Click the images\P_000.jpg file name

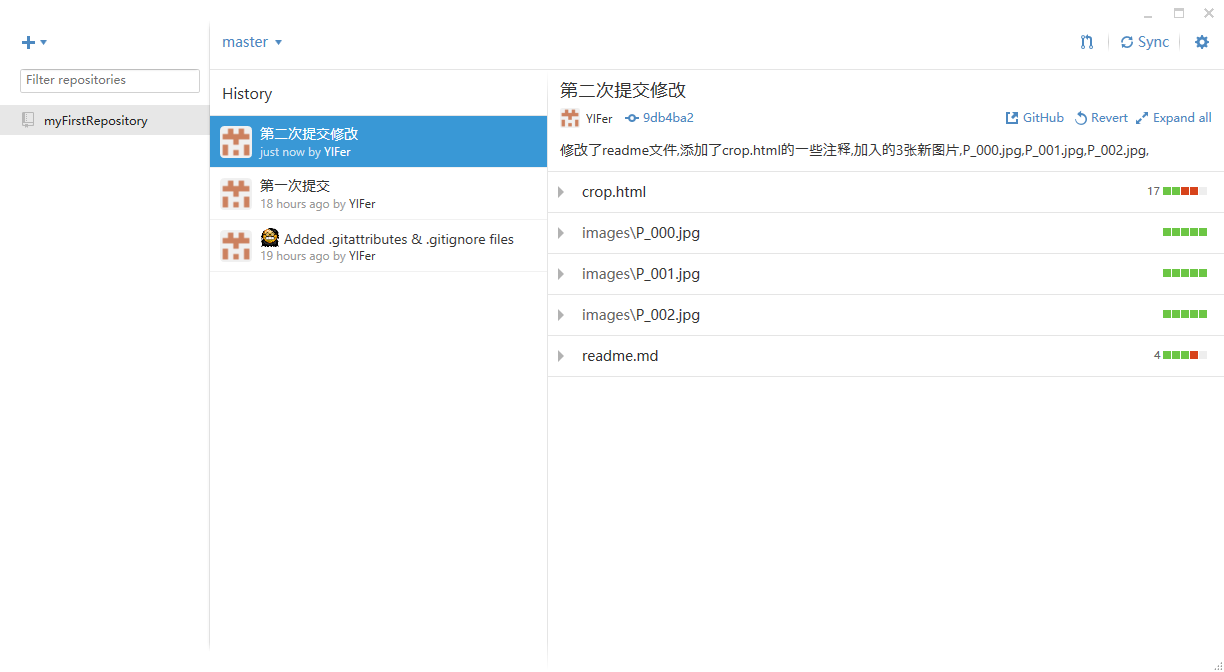coord(641,233)
